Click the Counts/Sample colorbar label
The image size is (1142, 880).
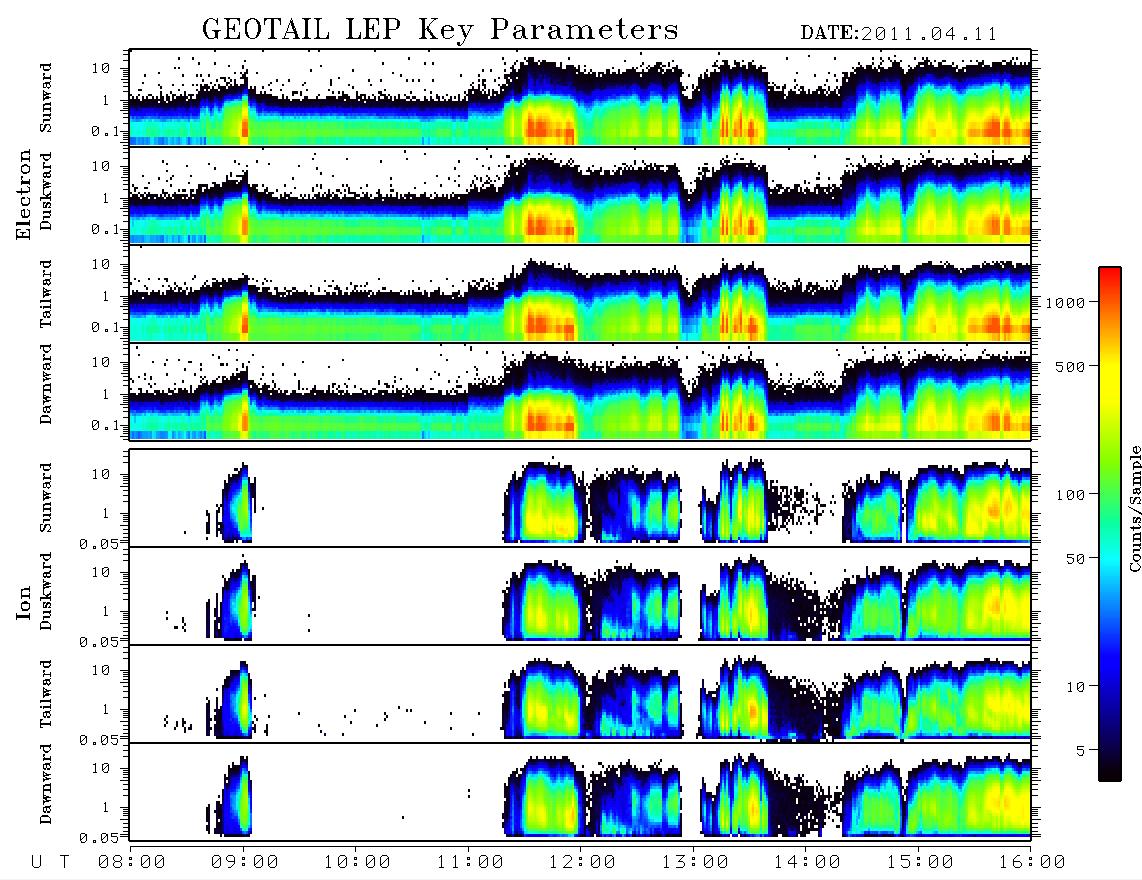click(1134, 508)
